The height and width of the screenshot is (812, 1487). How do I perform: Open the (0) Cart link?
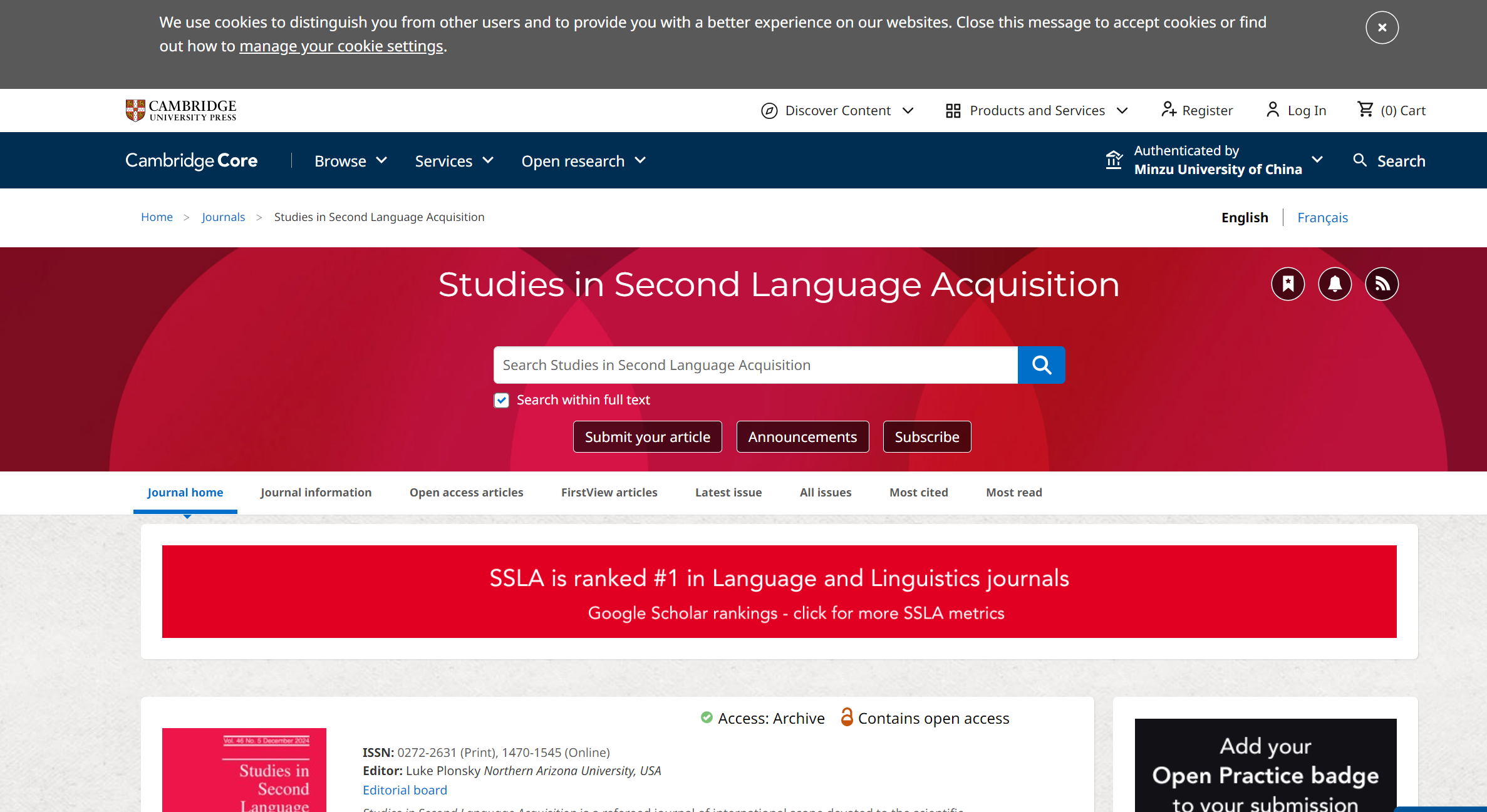(x=1403, y=111)
